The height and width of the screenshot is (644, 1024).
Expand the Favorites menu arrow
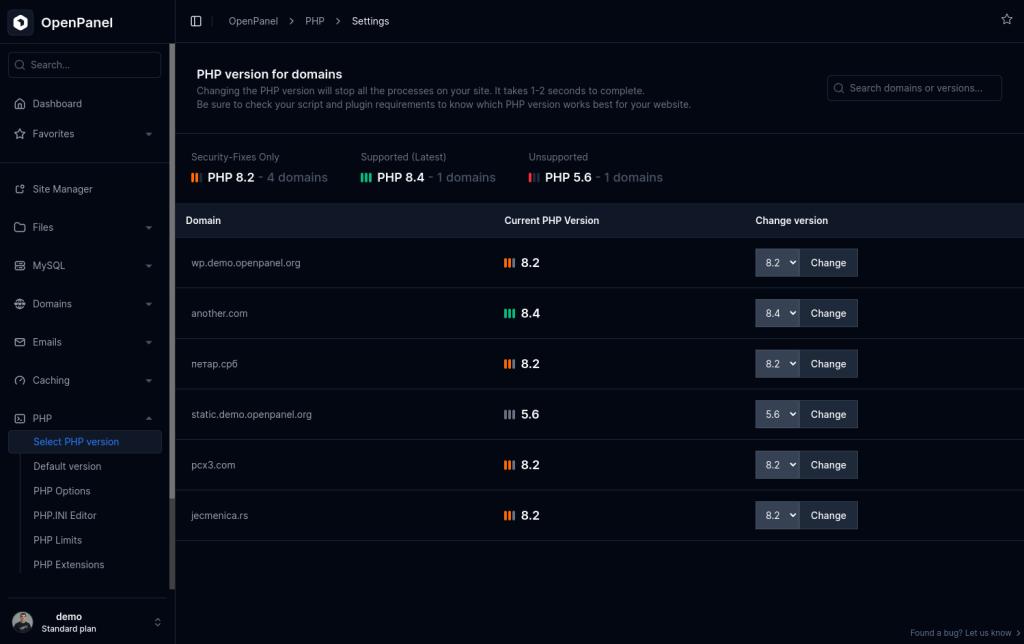[149, 134]
